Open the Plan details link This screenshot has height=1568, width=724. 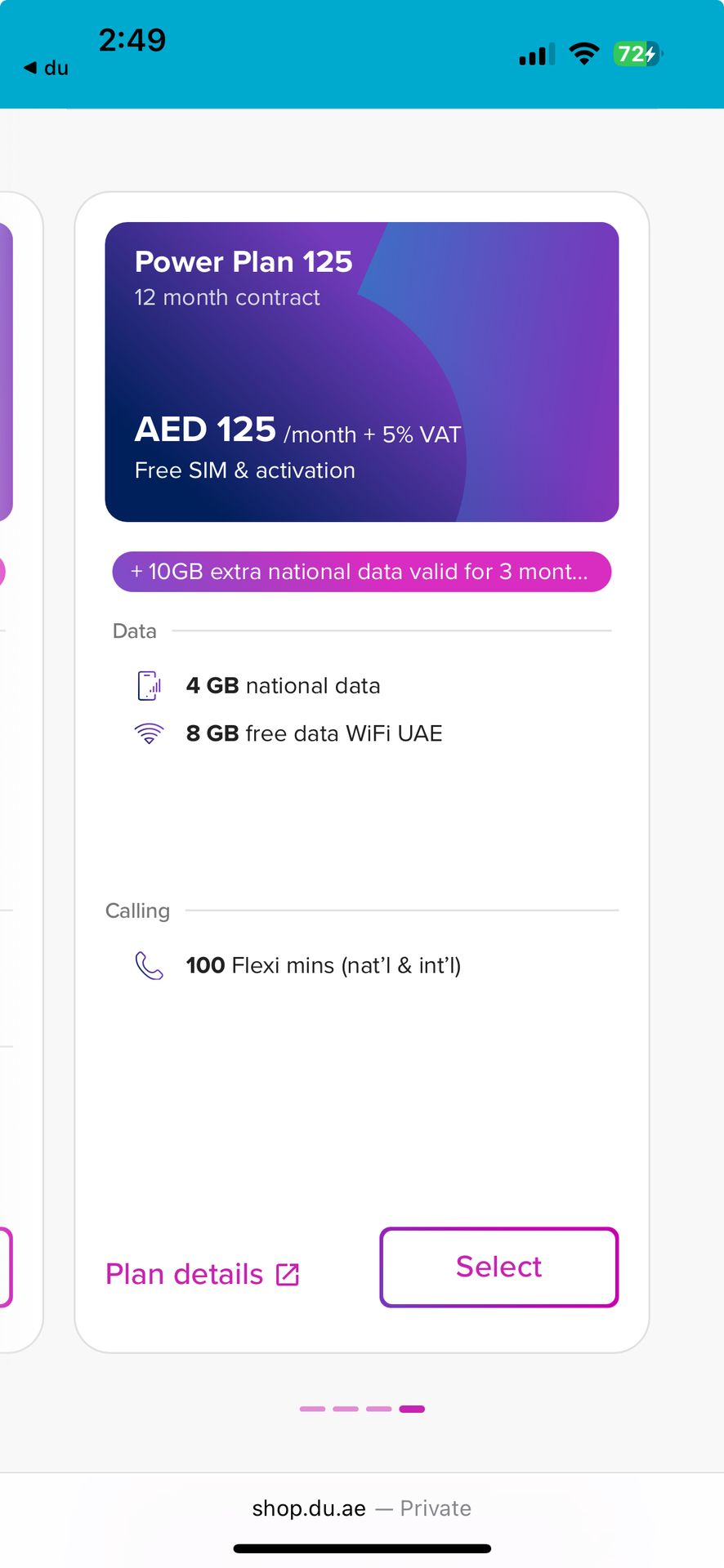pyautogui.click(x=185, y=1275)
